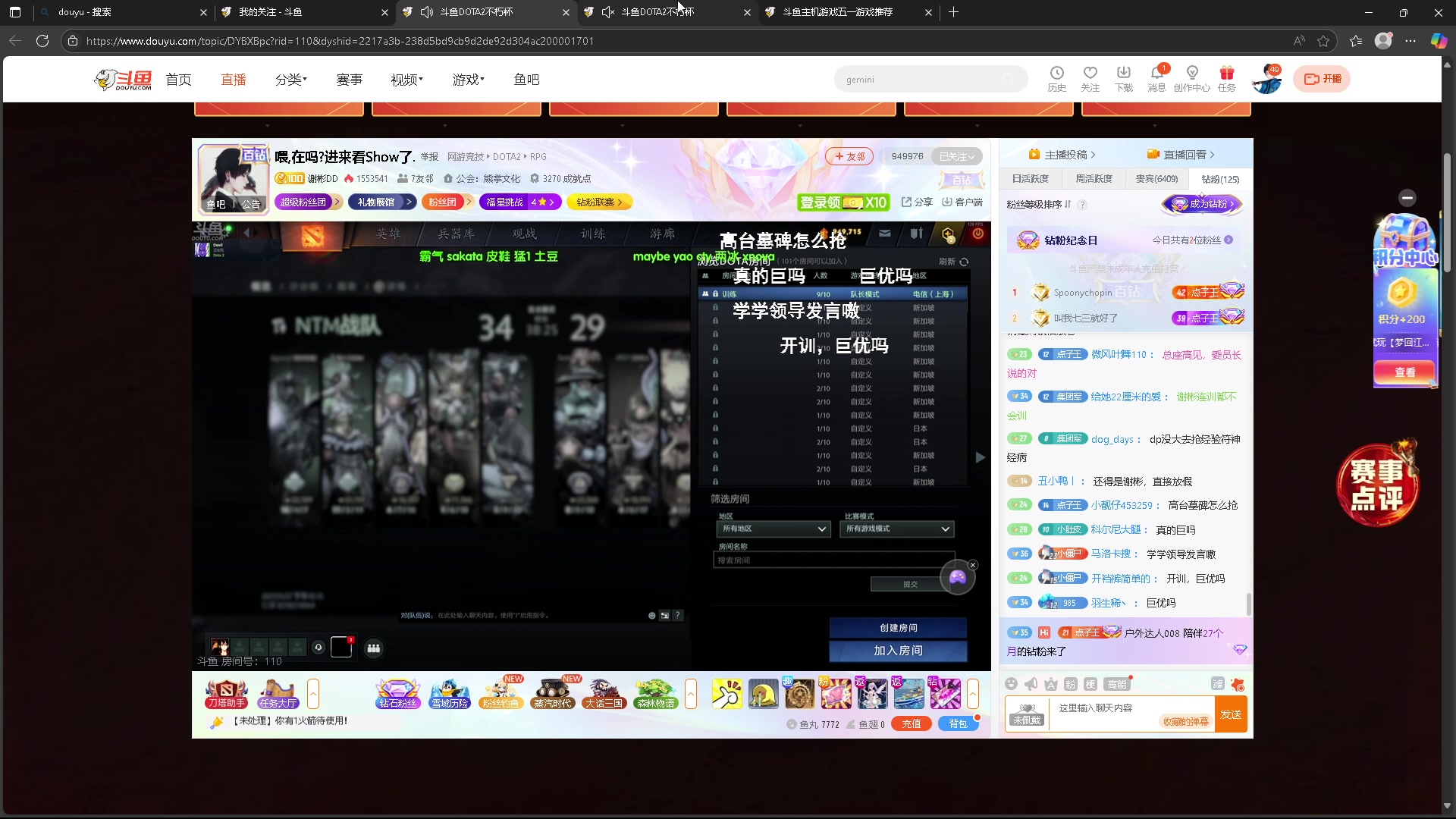Open the emoji smiley picker in chat

click(1011, 684)
